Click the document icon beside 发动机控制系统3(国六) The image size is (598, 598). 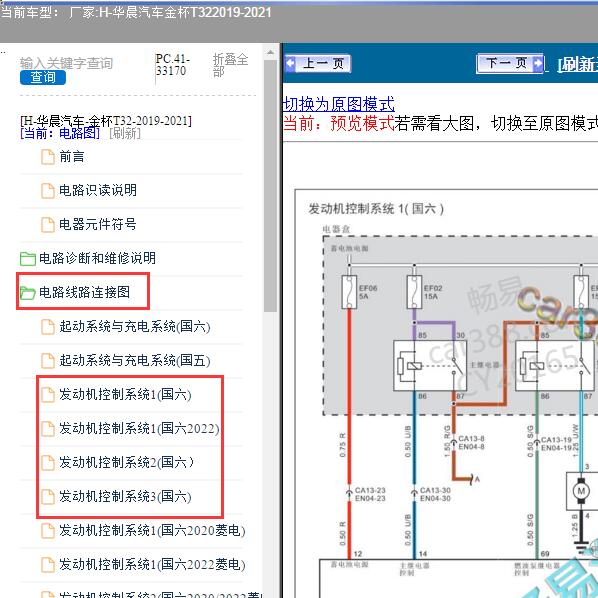pyautogui.click(x=48, y=497)
